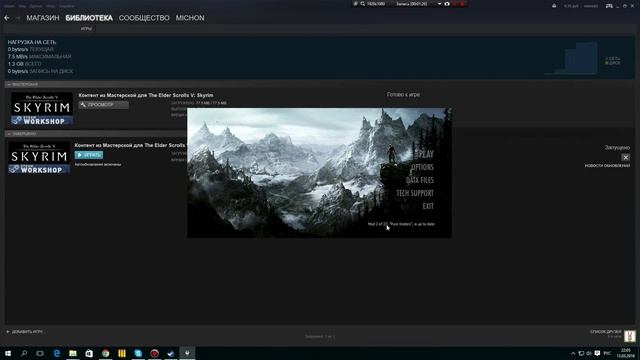The width and height of the screenshot is (640, 360).
Task: Open the БИБЛИОТЕКА library section
Action: [89, 18]
